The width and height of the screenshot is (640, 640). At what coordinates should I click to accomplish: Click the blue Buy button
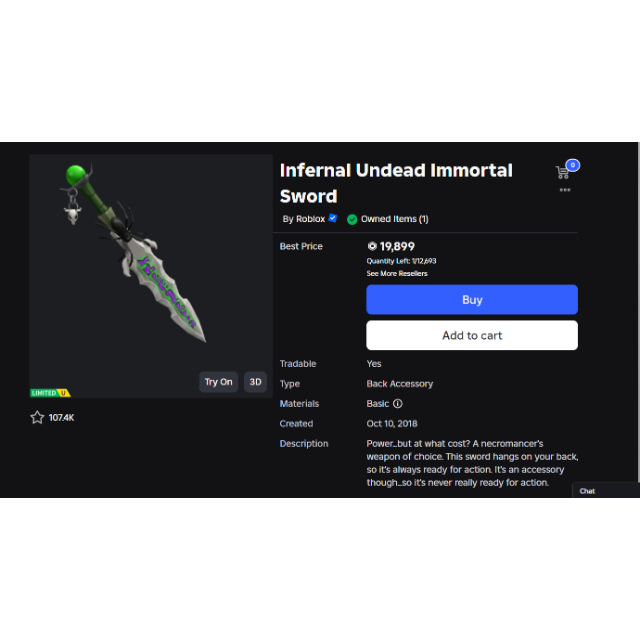pos(472,300)
